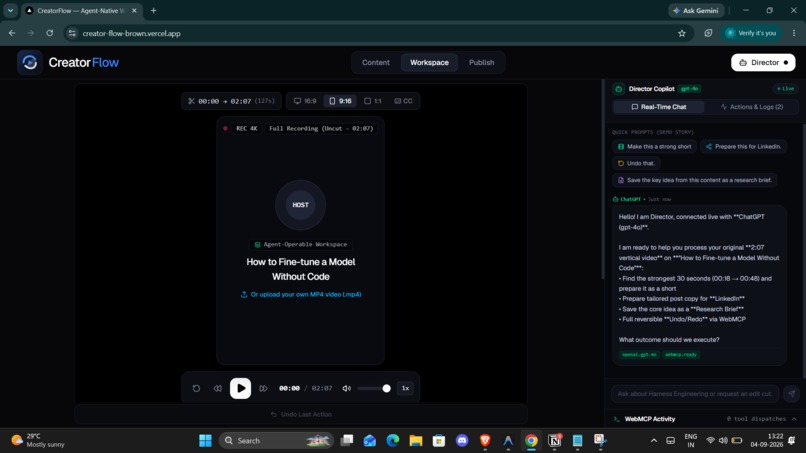806x453 pixels.
Task: Expand the WebMCP Activity panel chevron
Action: point(794,419)
